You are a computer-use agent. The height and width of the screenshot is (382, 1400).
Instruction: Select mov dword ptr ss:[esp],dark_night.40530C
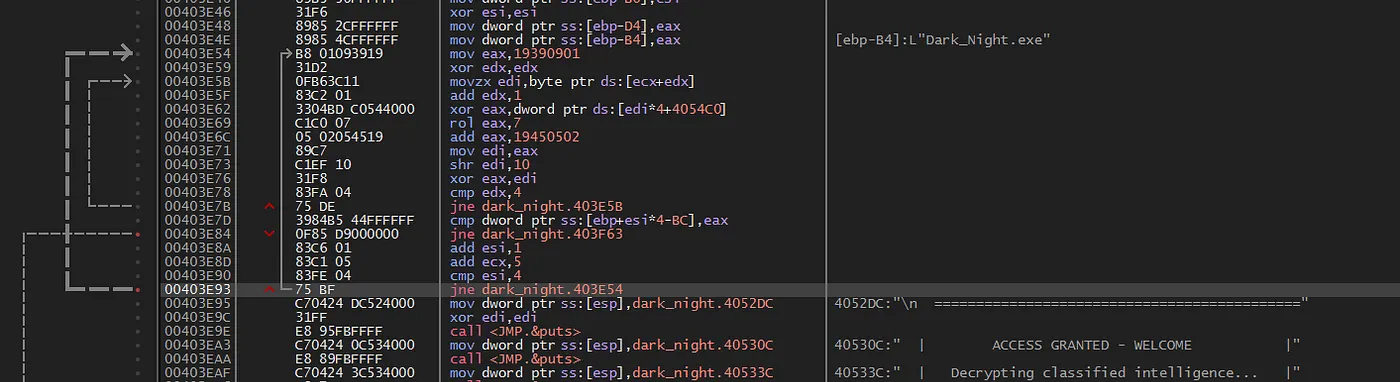click(x=611, y=344)
